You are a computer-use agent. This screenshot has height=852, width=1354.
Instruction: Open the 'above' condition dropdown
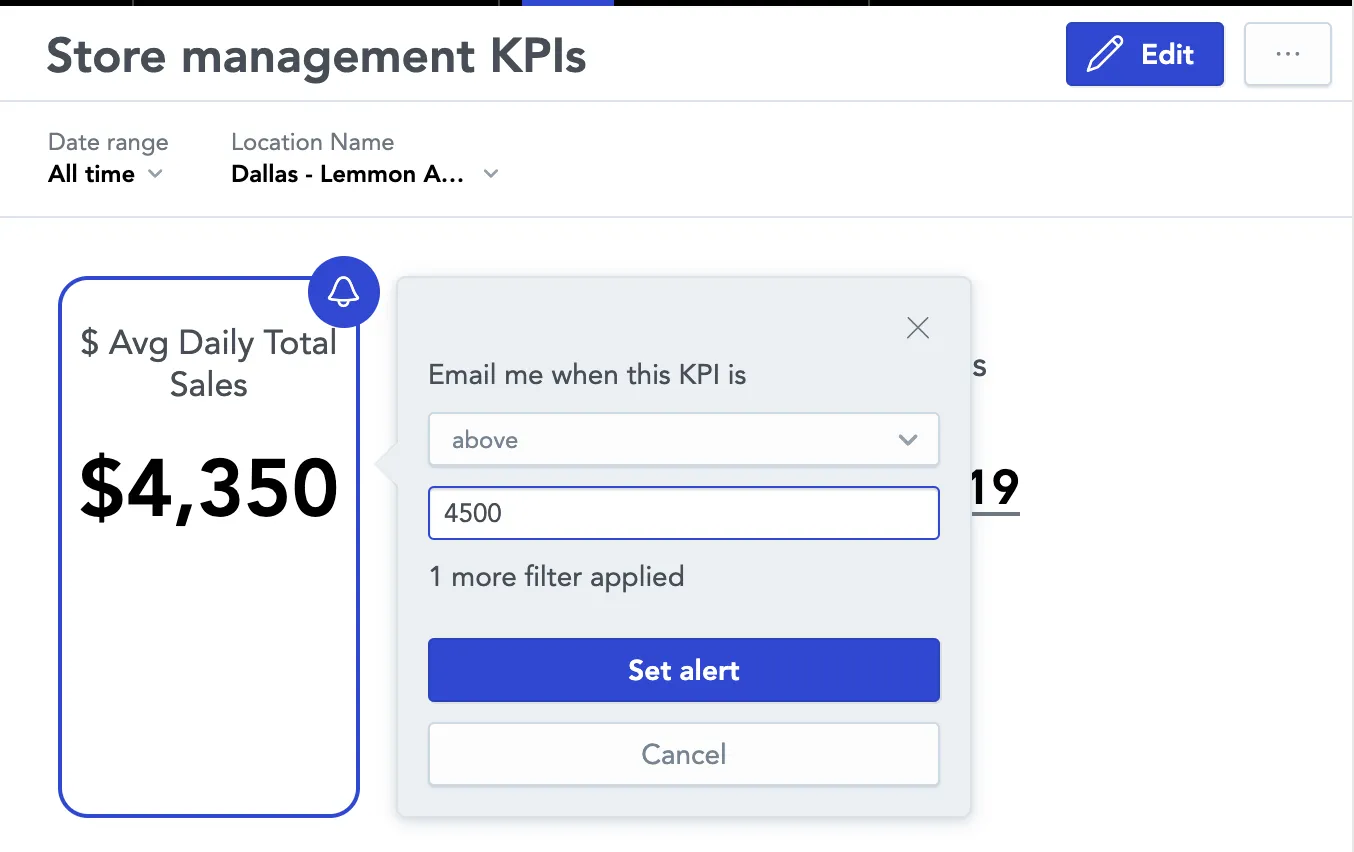683,440
